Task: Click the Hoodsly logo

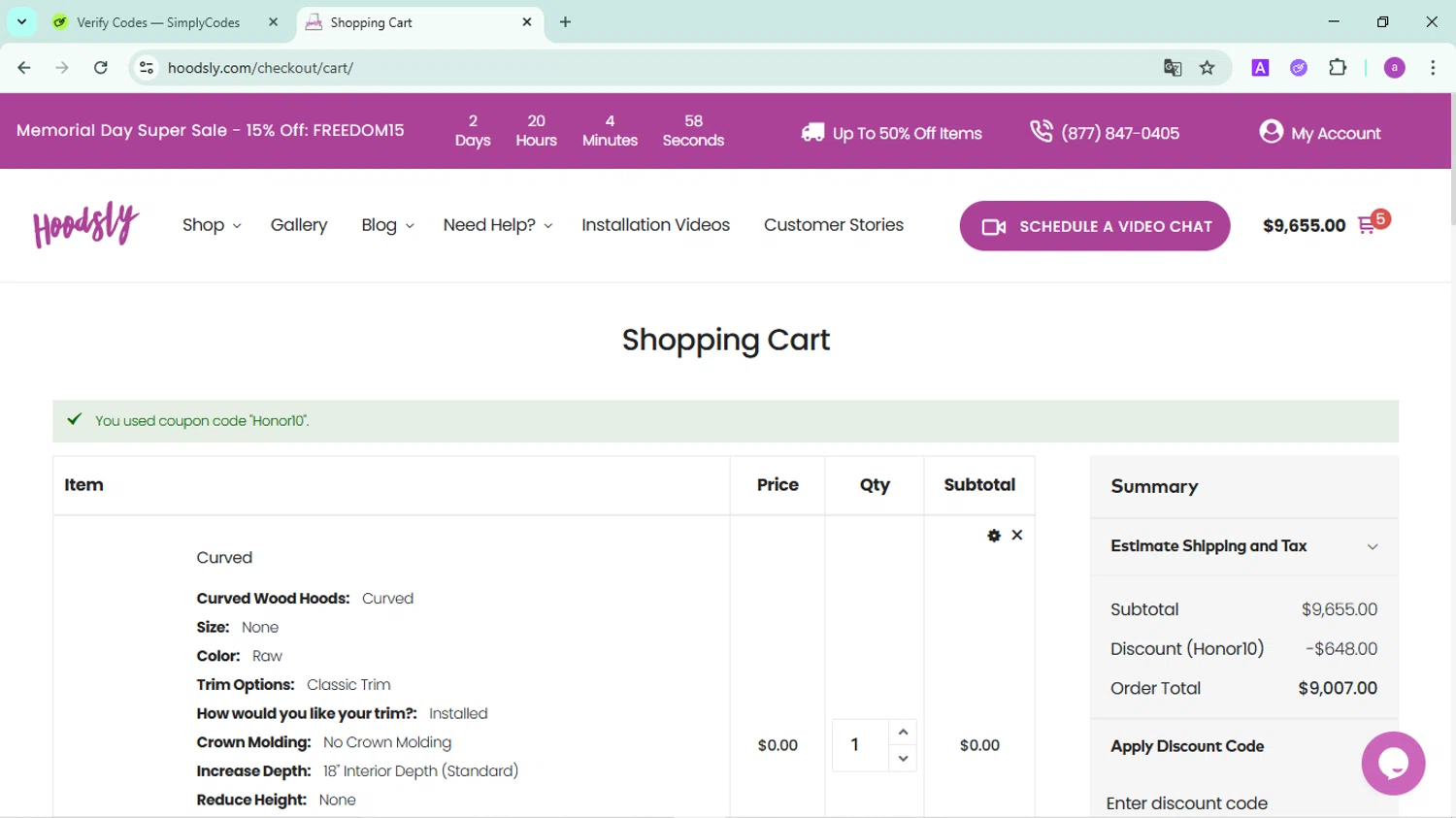Action: tap(86, 224)
